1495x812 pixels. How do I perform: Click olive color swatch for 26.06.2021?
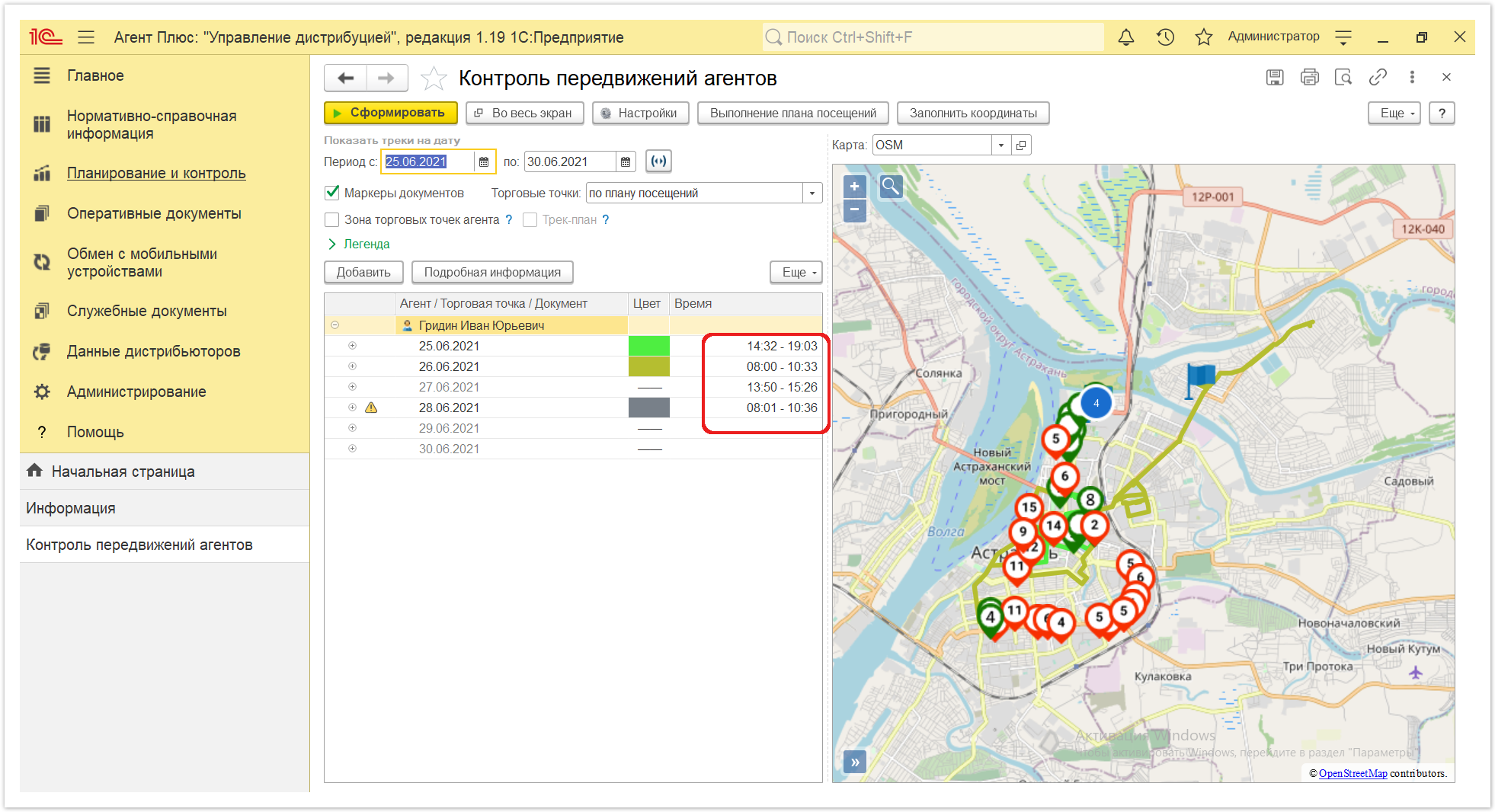coord(648,366)
